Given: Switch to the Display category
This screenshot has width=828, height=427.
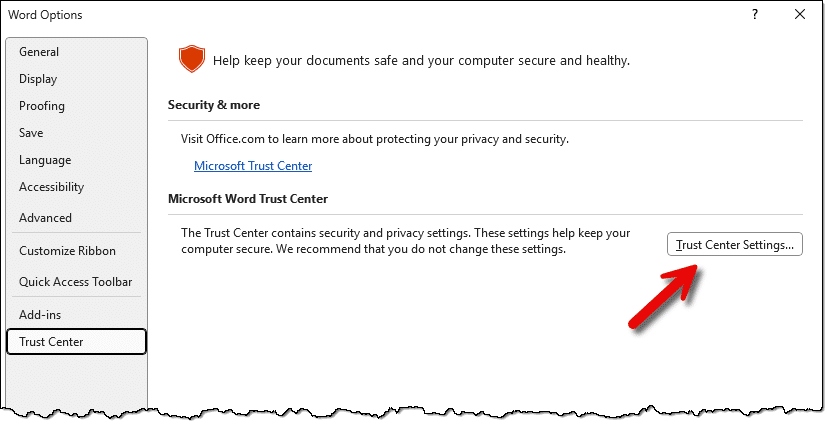Looking at the screenshot, I should click(38, 79).
